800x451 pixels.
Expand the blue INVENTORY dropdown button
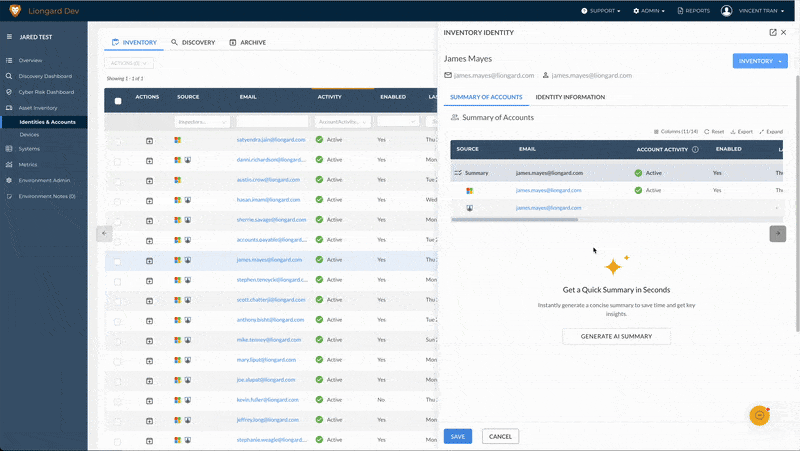tap(760, 61)
